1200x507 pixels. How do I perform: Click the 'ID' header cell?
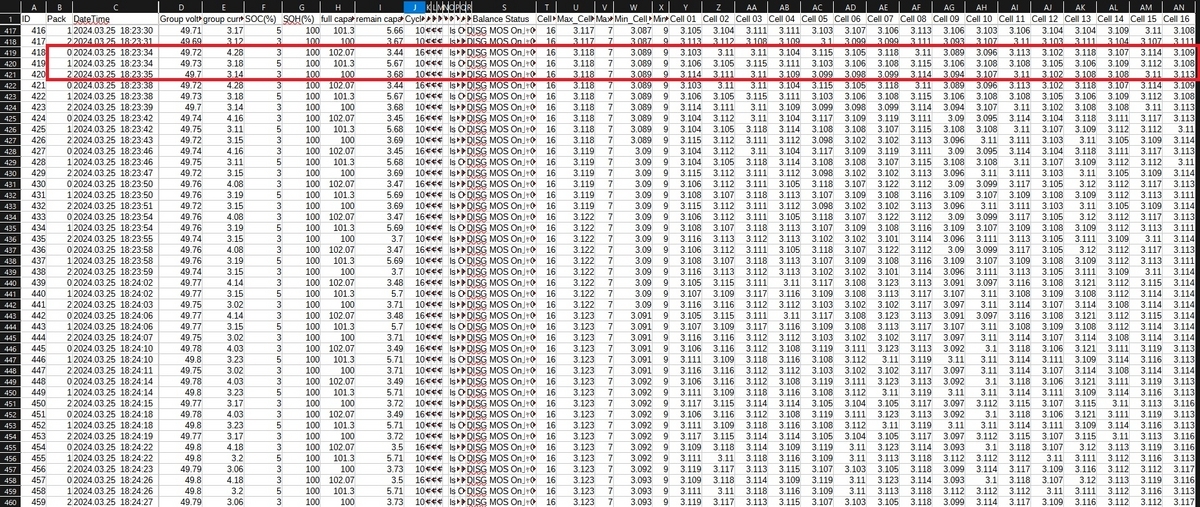pos(35,19)
